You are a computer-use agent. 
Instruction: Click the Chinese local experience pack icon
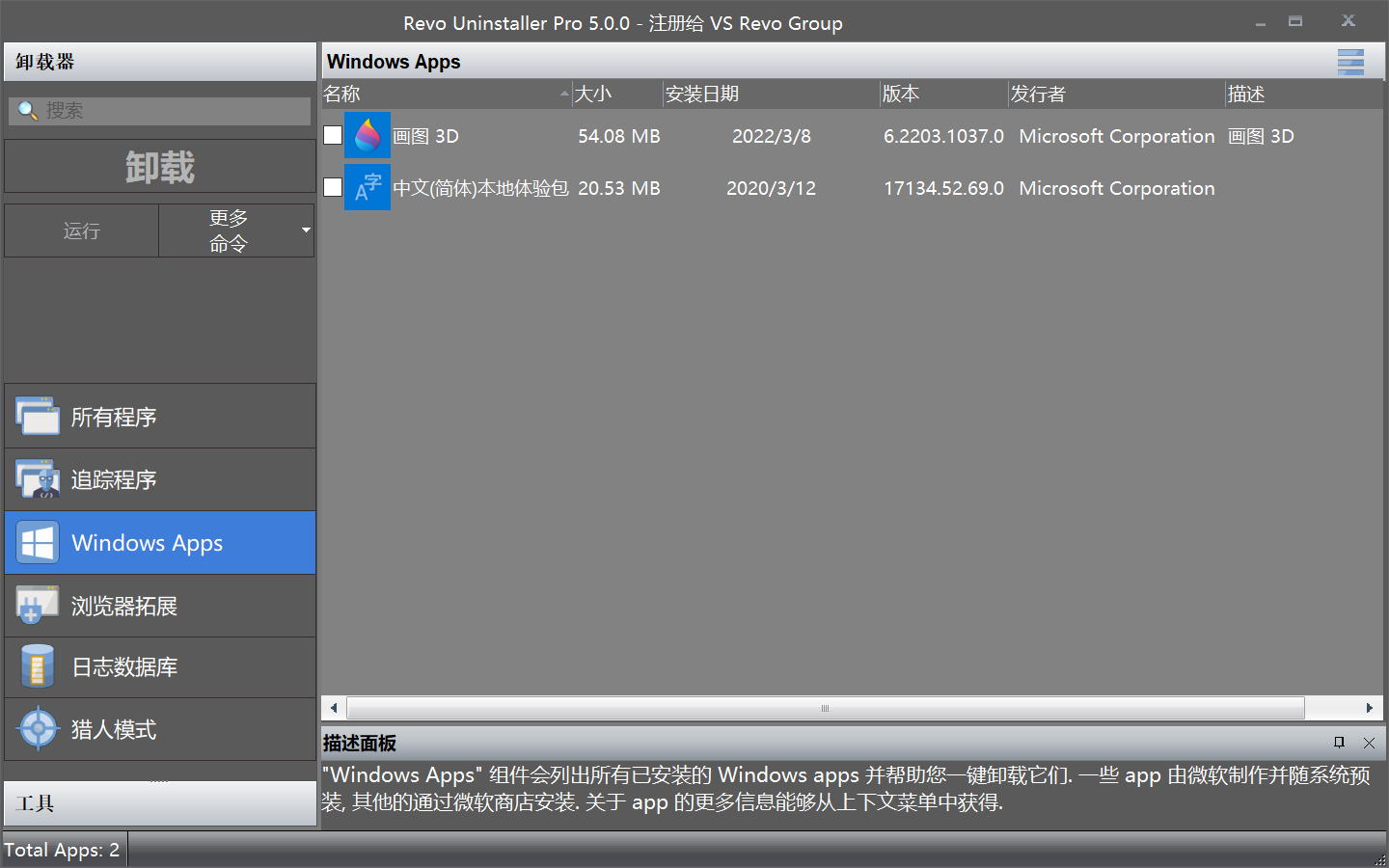(368, 187)
